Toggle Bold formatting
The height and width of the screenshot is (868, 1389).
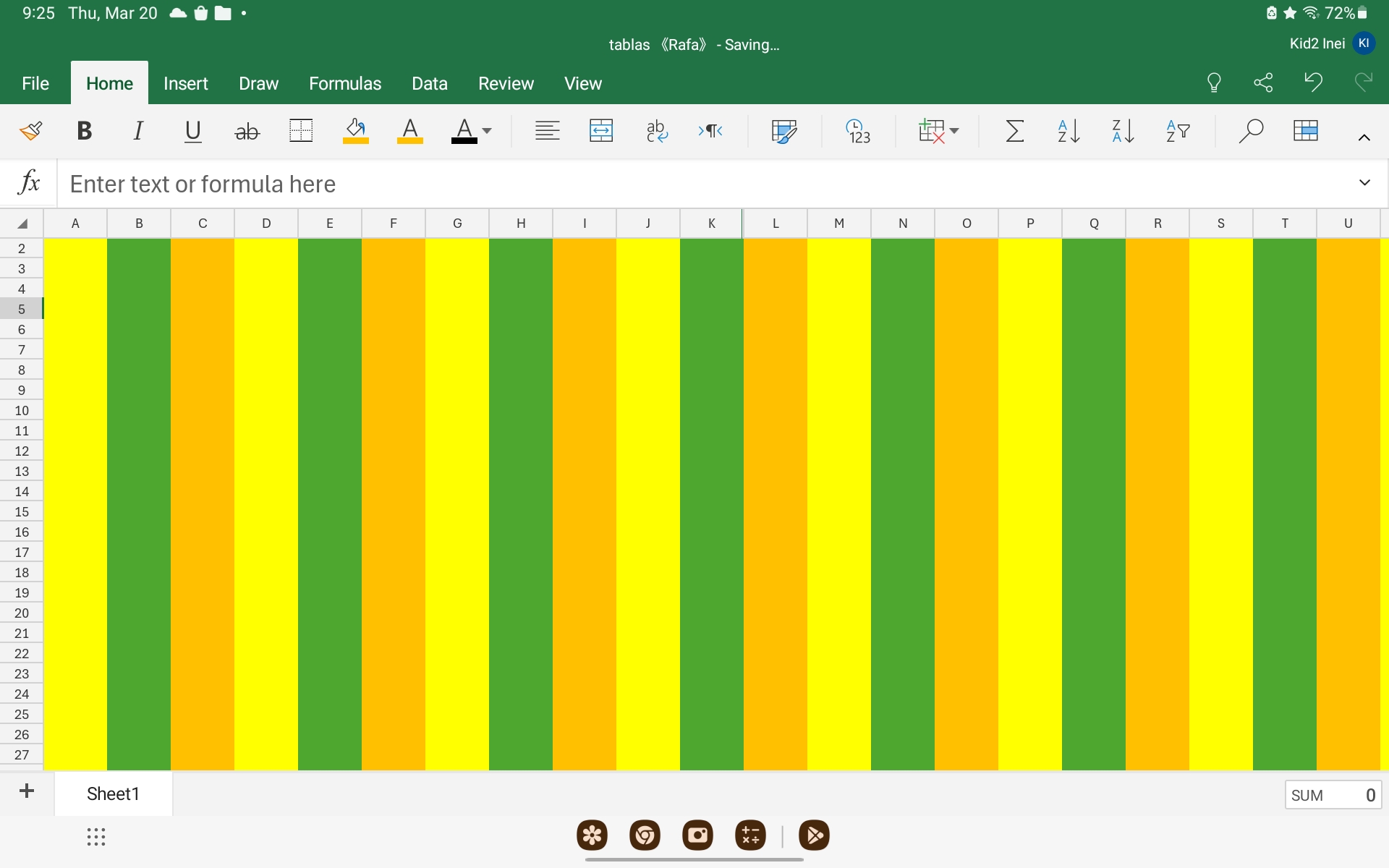84,131
